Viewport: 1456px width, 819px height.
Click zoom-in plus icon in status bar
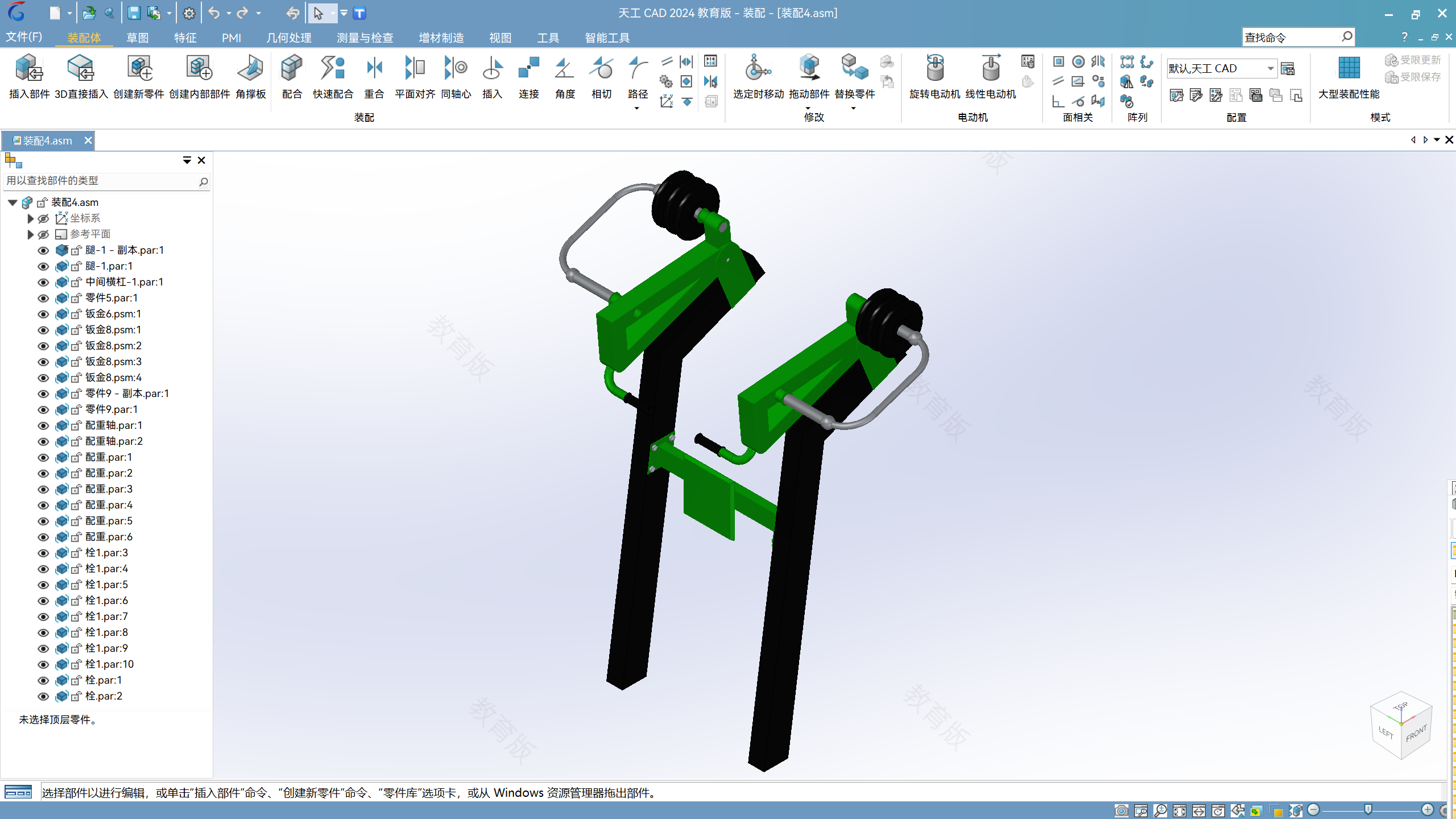[1428, 810]
